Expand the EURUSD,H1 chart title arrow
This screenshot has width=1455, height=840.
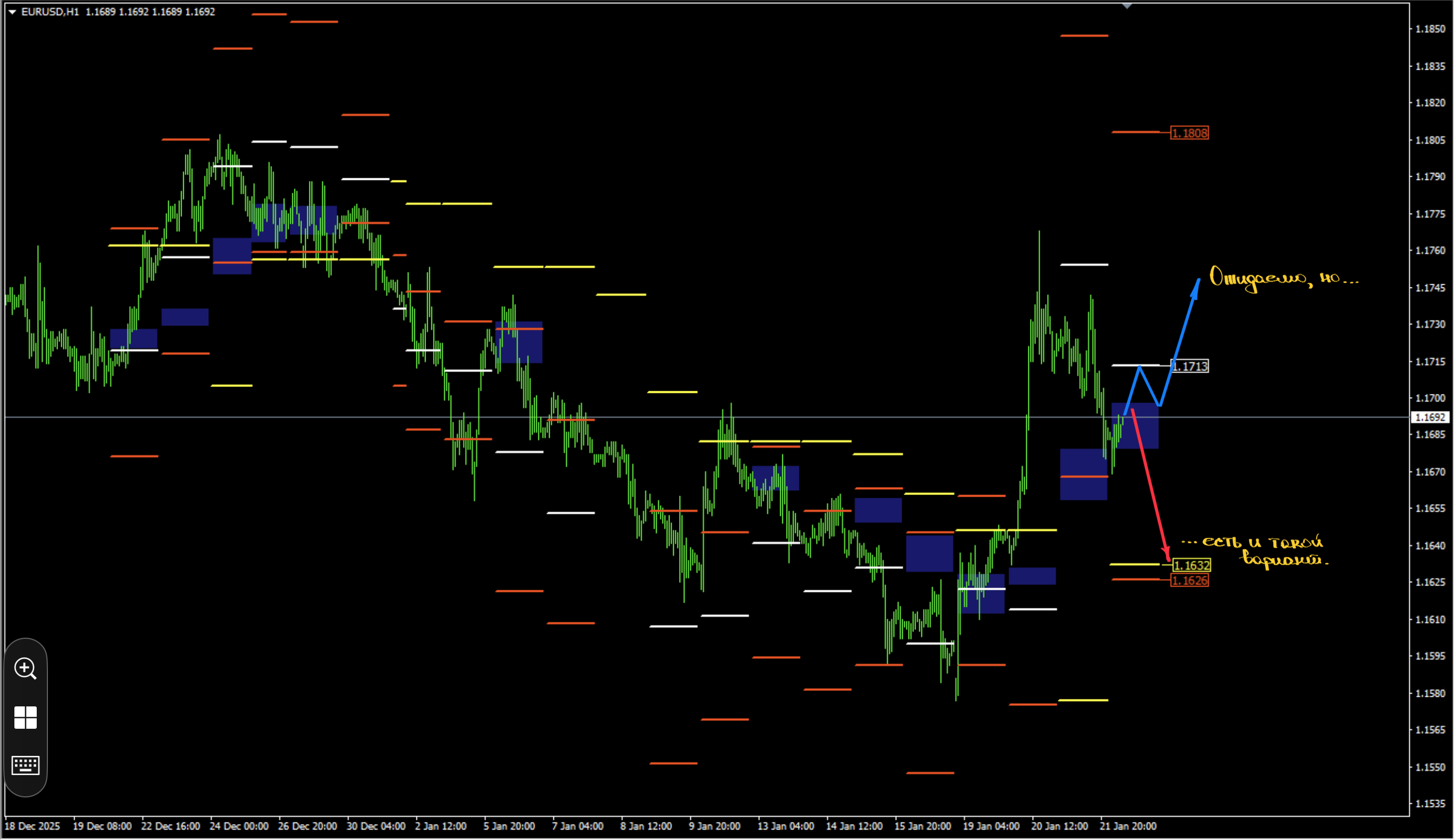(12, 12)
